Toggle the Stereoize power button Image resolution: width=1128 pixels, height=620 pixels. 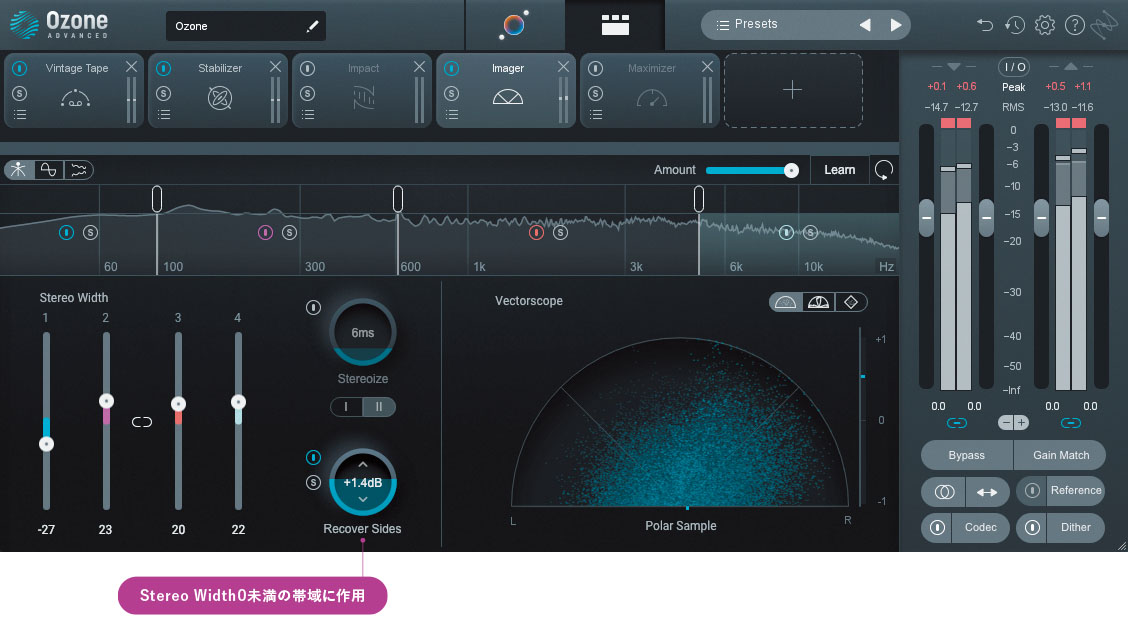[313, 308]
